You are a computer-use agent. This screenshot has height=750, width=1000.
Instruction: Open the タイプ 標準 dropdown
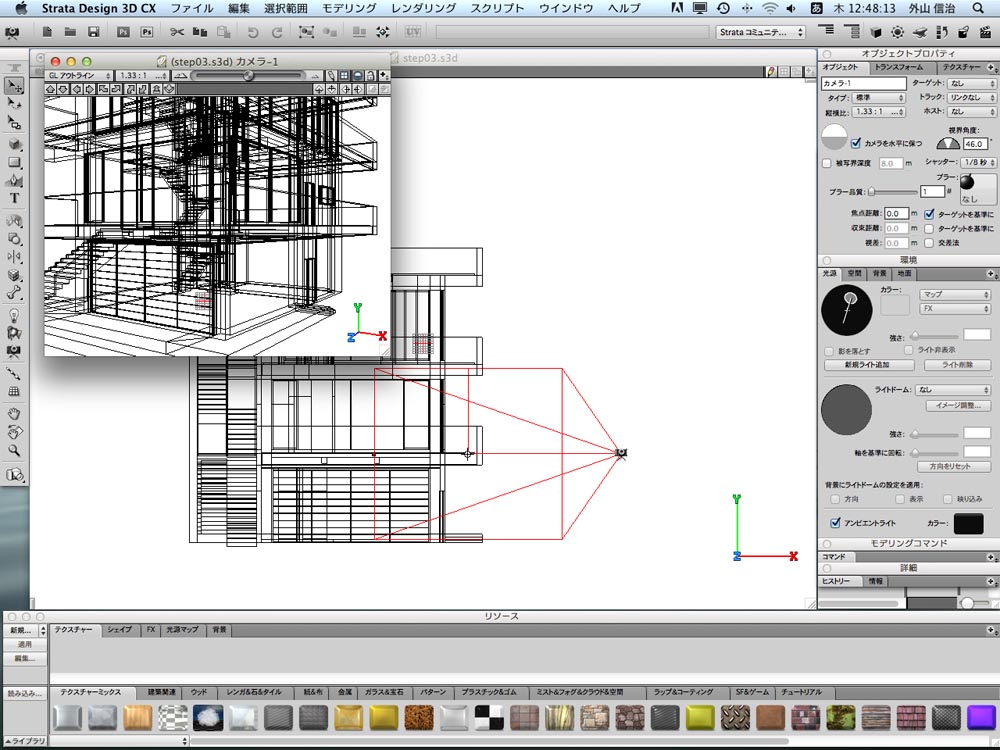(879, 98)
